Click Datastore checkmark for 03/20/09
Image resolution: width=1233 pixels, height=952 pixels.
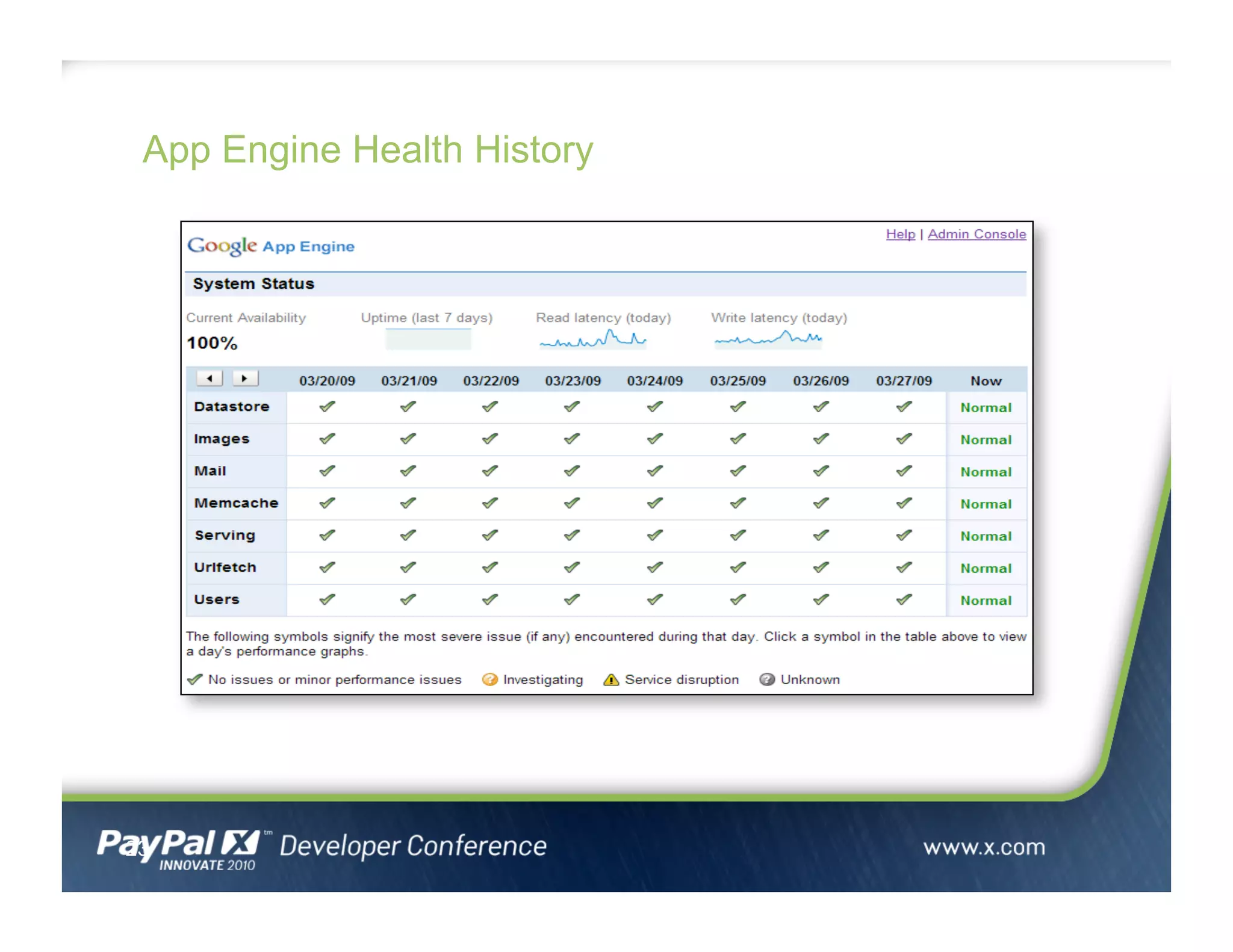tap(327, 407)
